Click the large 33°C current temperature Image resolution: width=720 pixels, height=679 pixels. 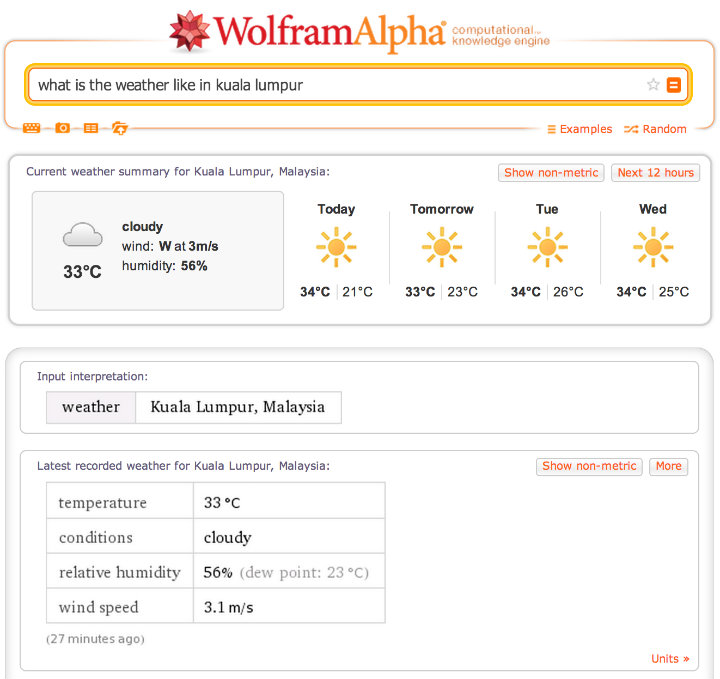coord(82,272)
